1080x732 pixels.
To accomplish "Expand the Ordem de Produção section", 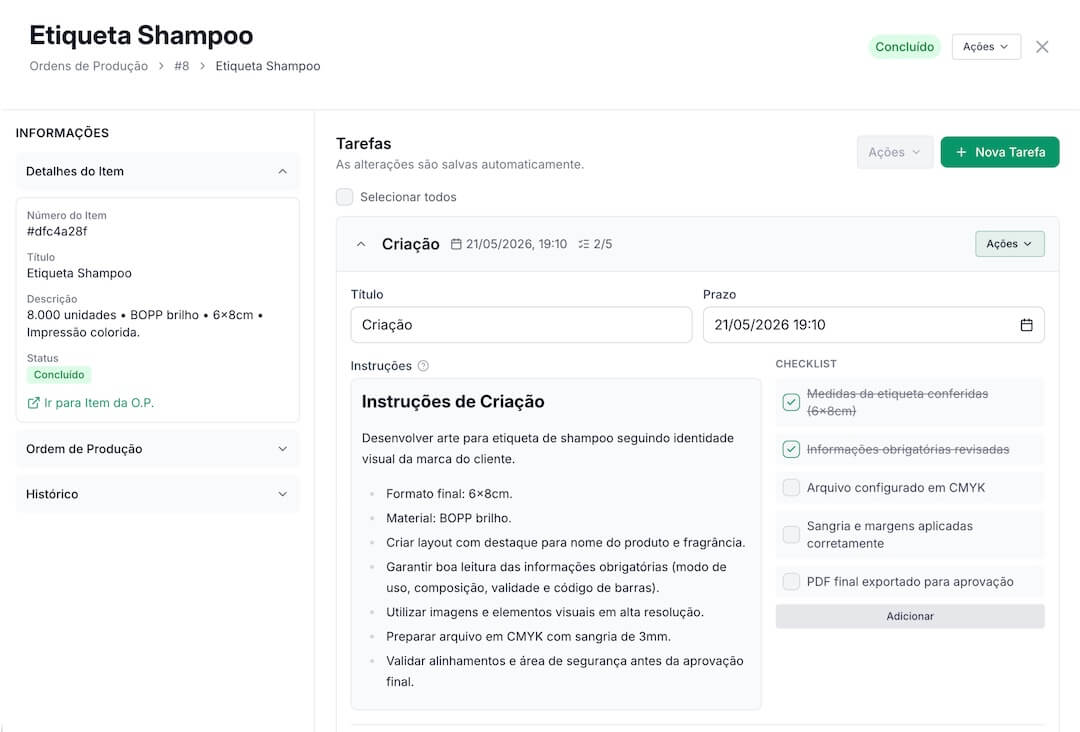I will (x=158, y=449).
